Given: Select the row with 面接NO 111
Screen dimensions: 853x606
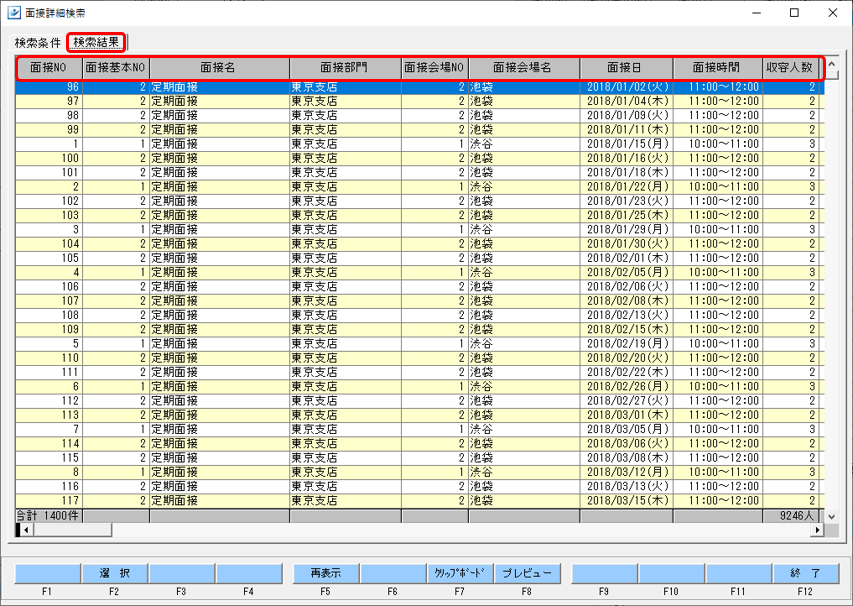Looking at the screenshot, I should (419, 372).
